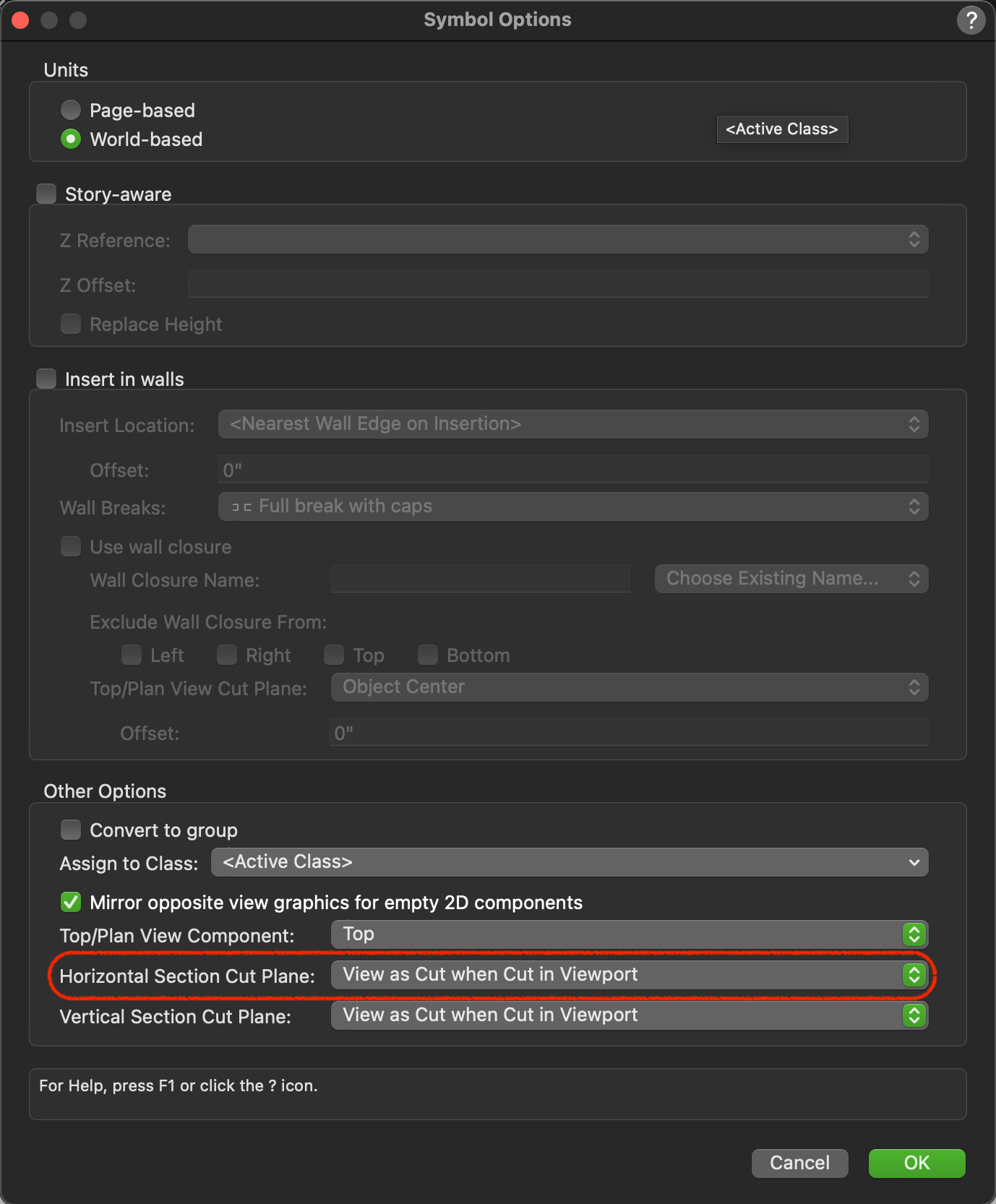Check the Convert to group option
The image size is (996, 1204).
(71, 830)
